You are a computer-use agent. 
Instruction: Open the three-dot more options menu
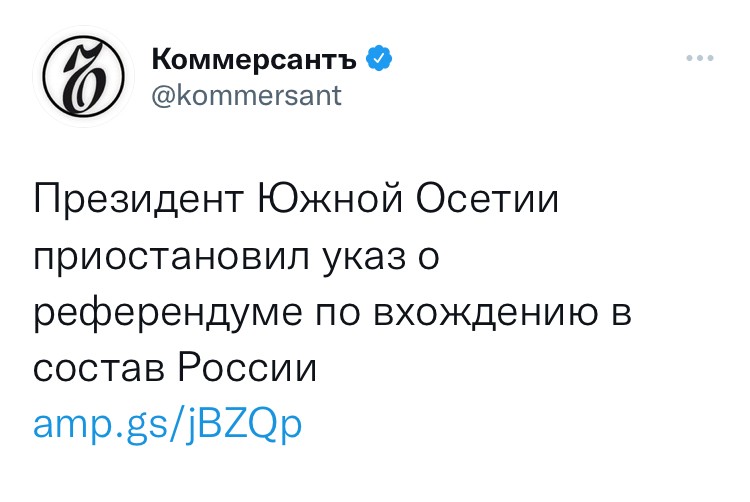pos(699,60)
